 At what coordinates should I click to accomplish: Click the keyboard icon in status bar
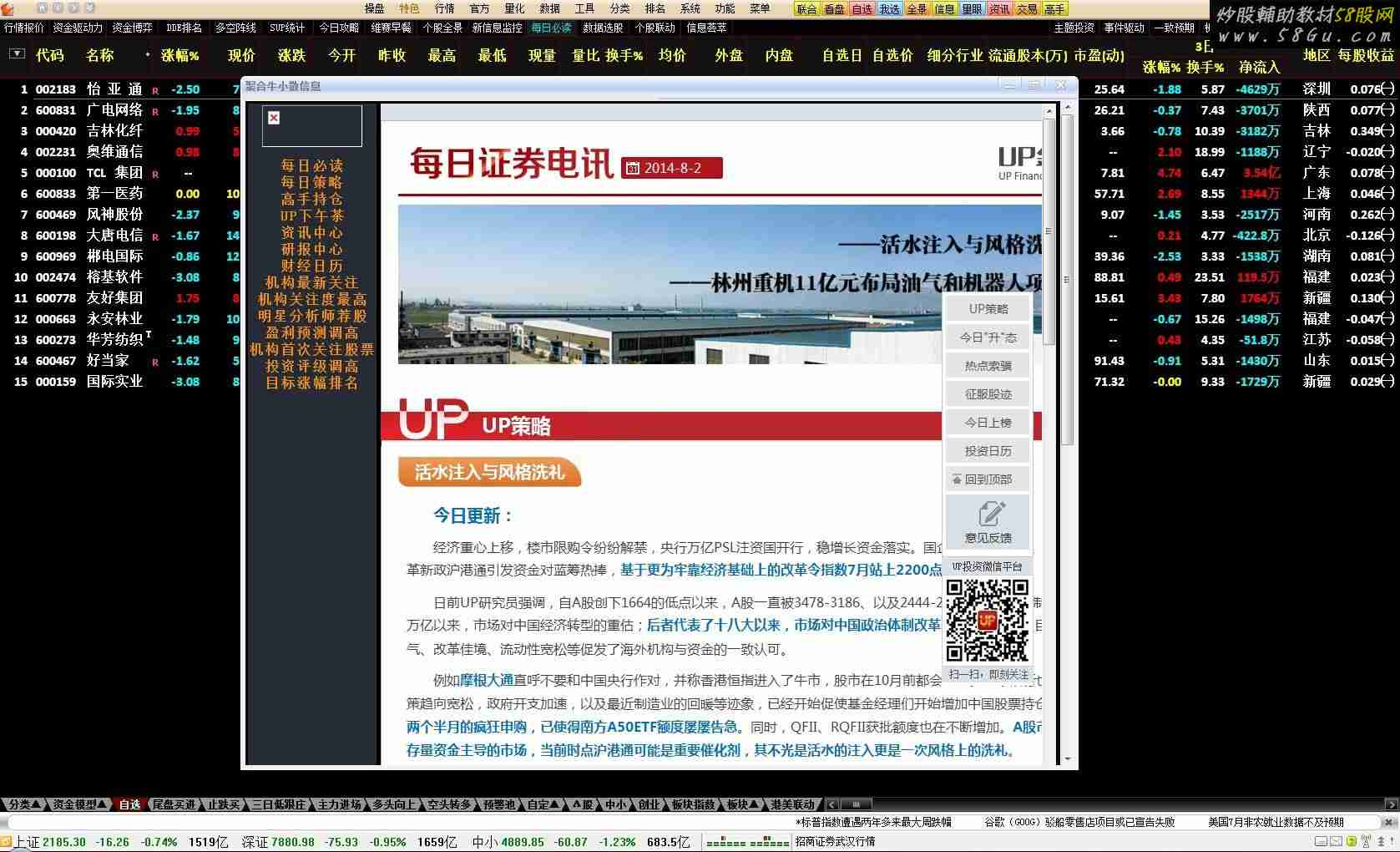point(1322,841)
